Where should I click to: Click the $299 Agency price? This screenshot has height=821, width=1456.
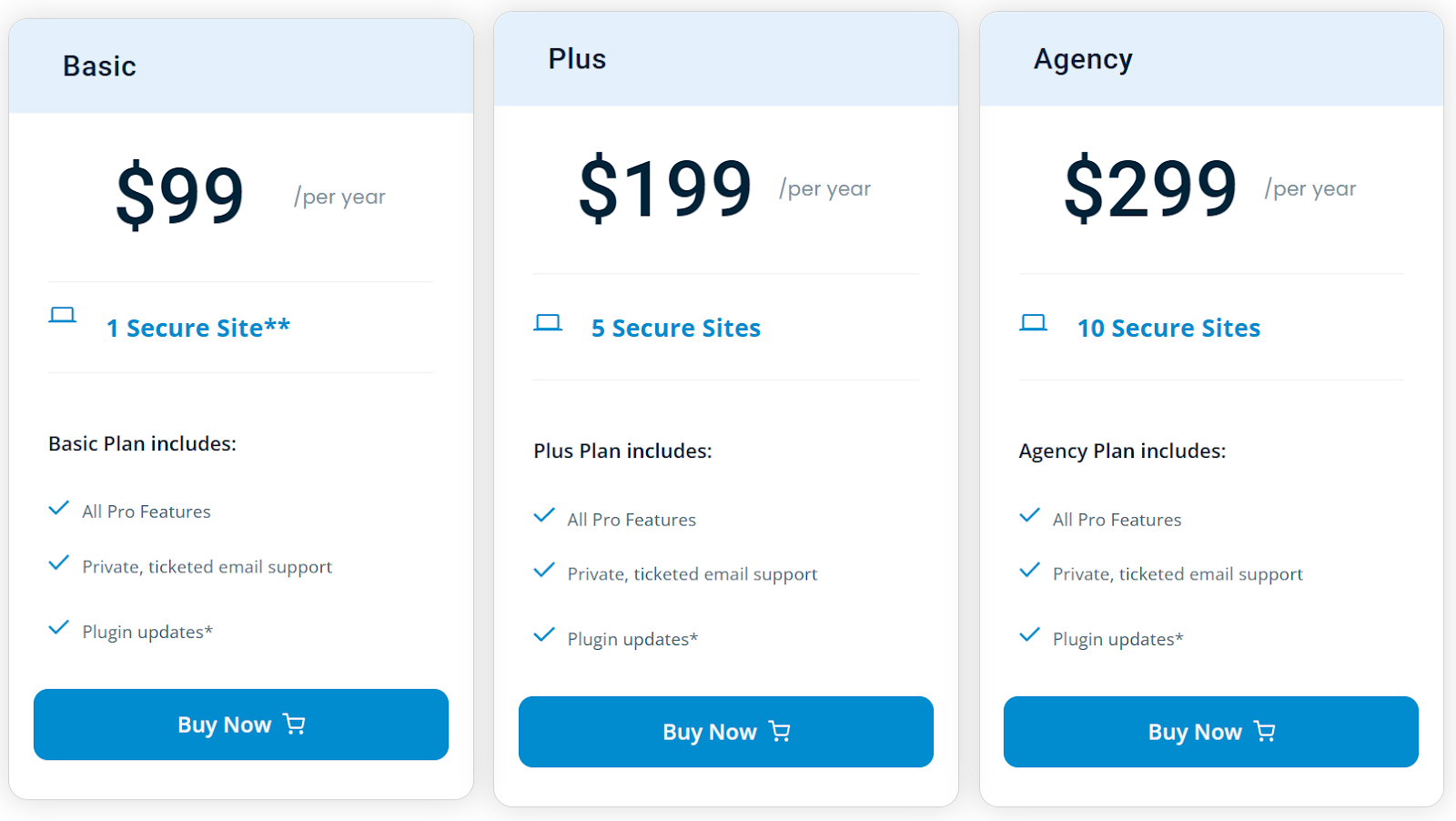(1150, 188)
